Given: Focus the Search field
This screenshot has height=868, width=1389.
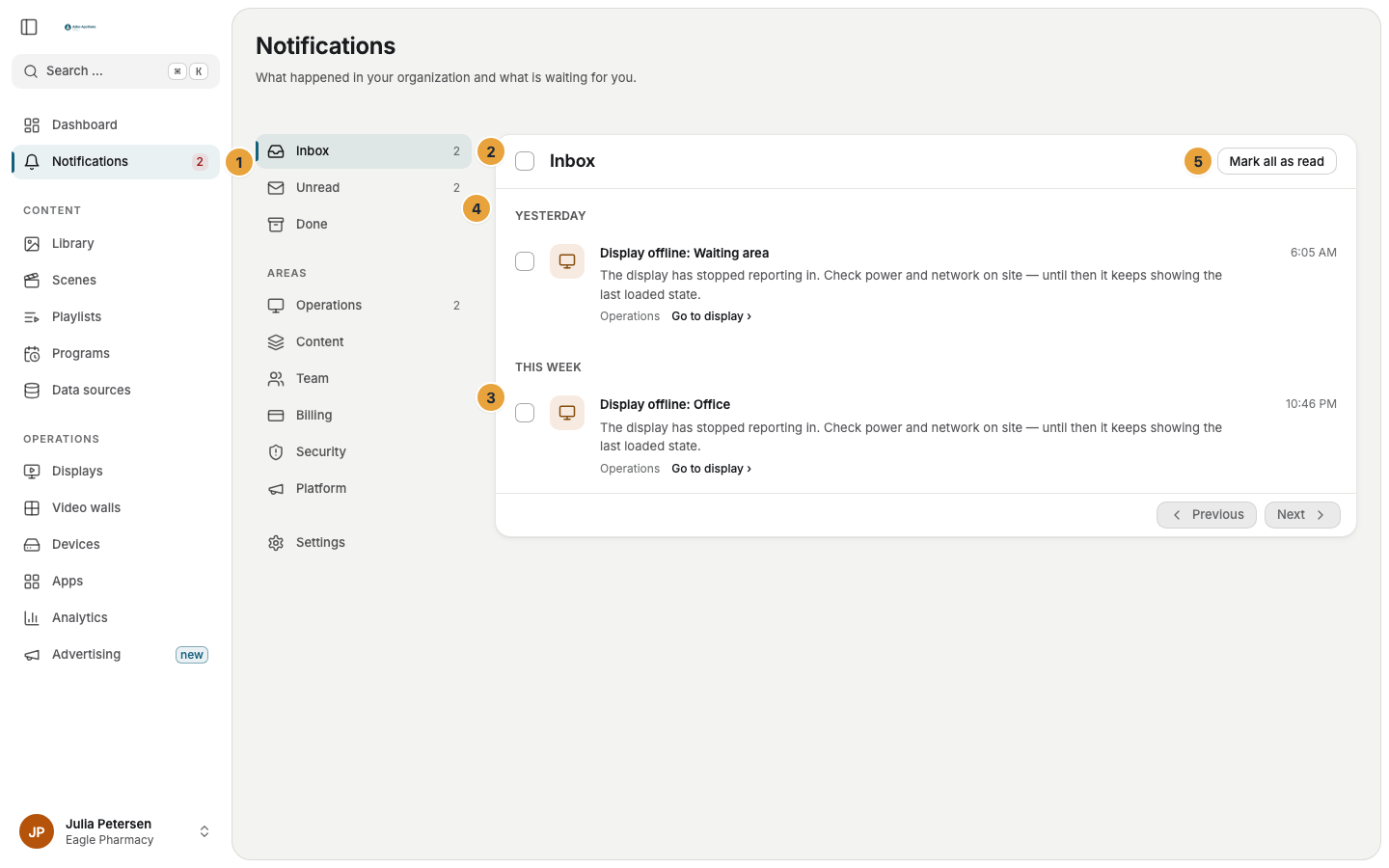Looking at the screenshot, I should (116, 71).
